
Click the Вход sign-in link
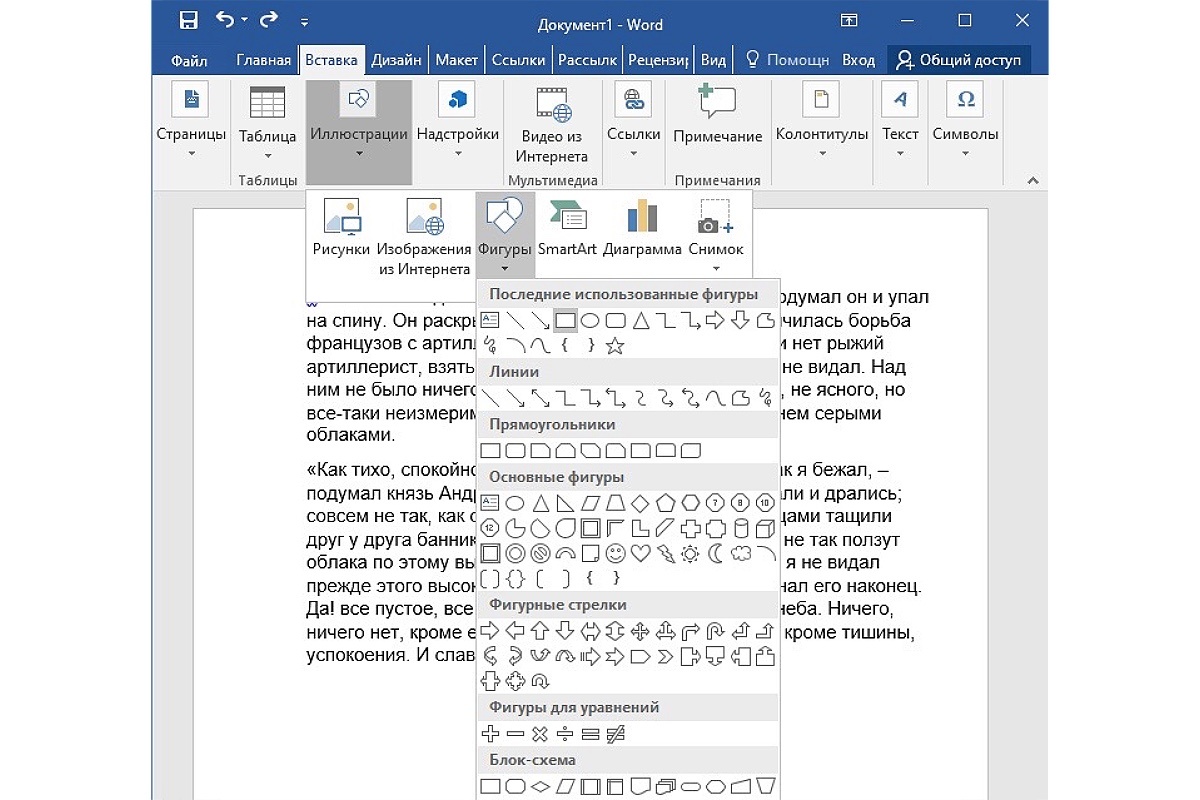pos(858,60)
